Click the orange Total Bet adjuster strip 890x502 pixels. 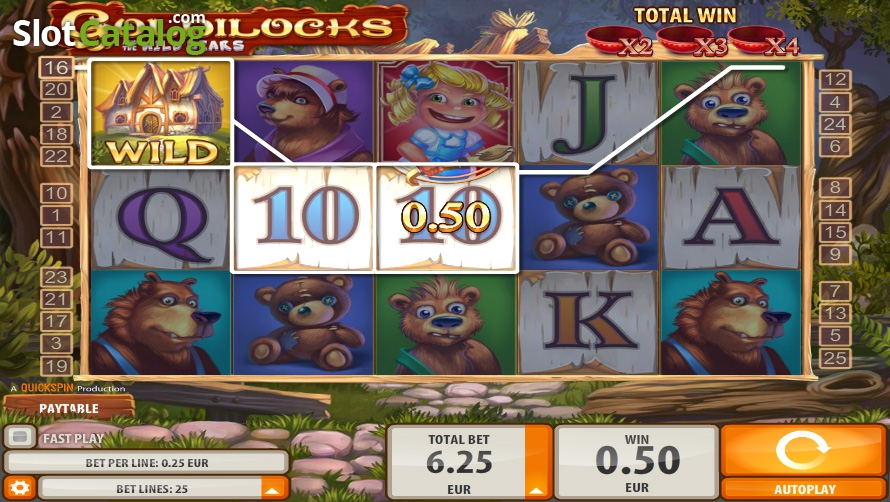537,462
